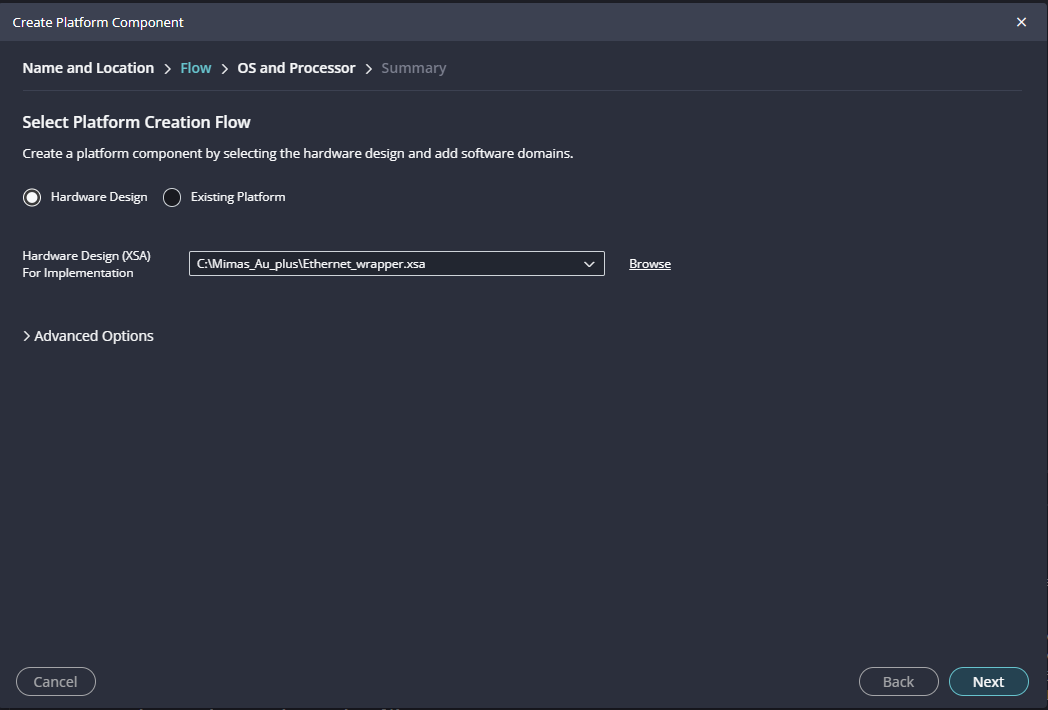Go to Name and Location step

point(88,68)
